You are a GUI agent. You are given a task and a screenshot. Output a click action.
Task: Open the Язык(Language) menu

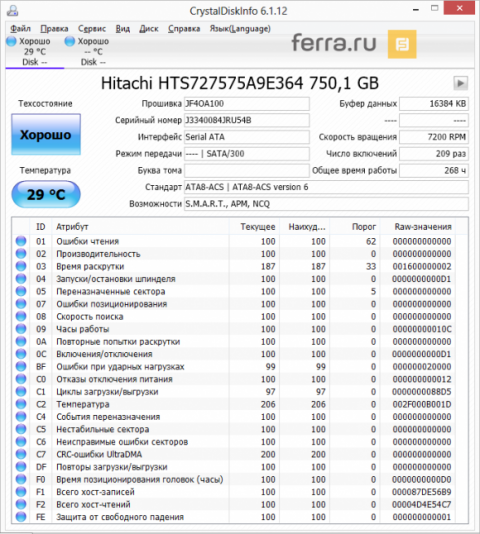(x=240, y=29)
